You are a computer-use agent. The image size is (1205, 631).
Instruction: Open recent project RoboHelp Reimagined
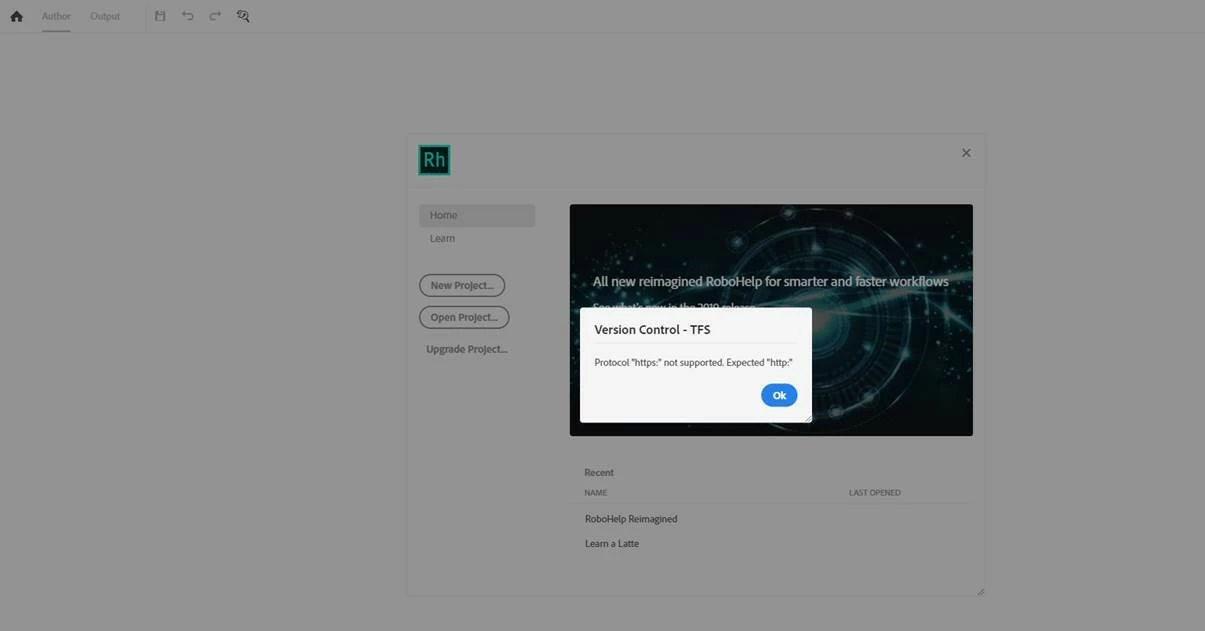631,519
